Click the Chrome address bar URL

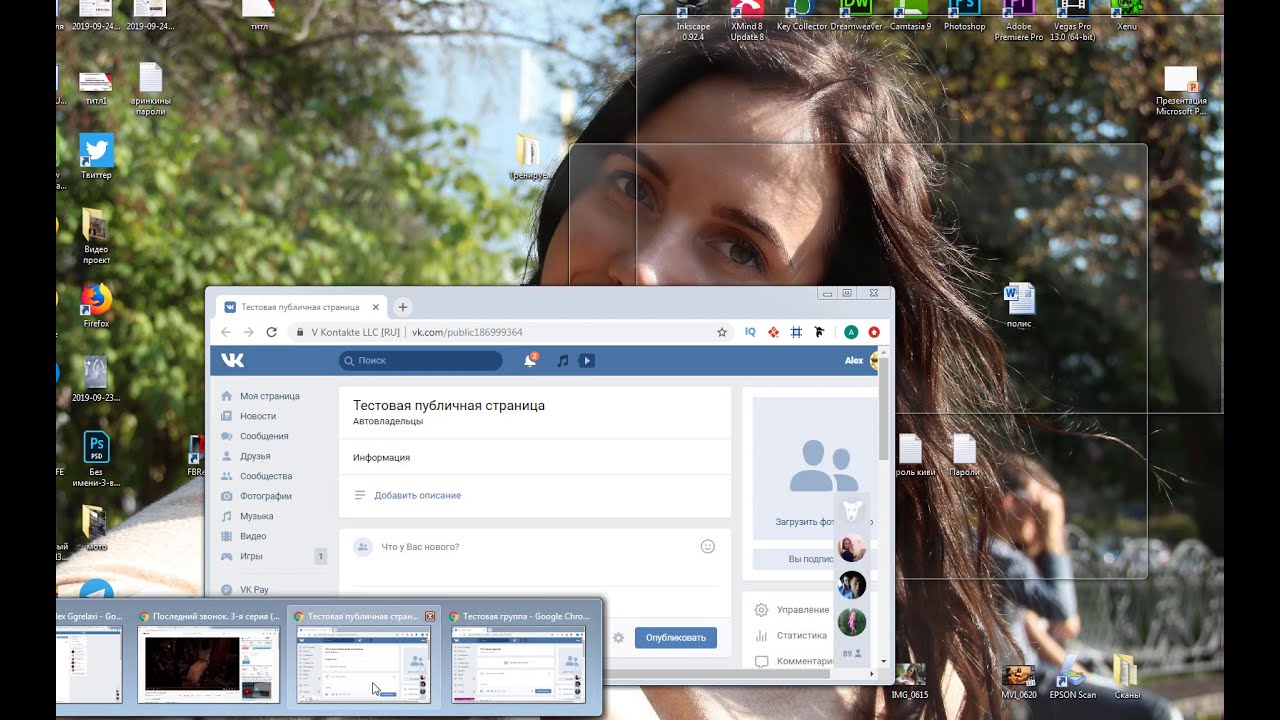tap(467, 332)
